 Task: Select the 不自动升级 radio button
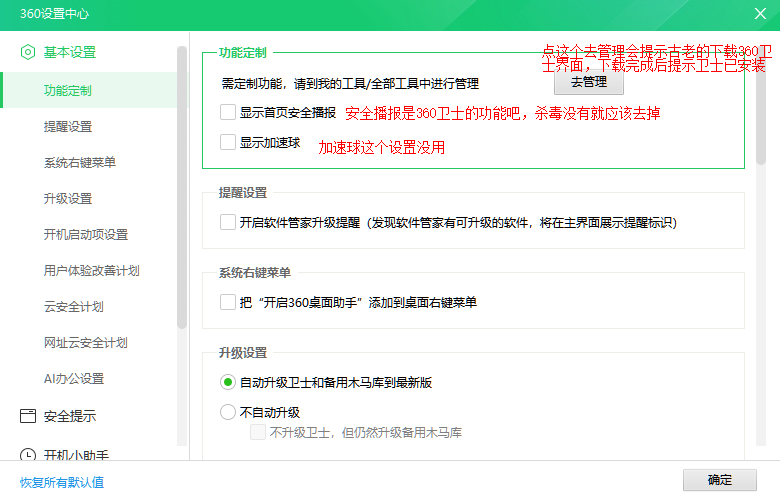click(228, 412)
